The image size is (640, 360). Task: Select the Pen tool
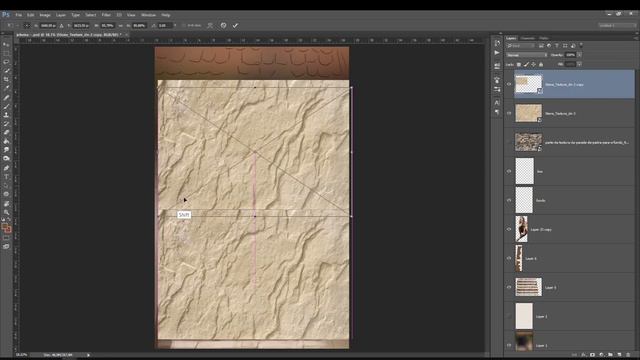tap(6, 168)
